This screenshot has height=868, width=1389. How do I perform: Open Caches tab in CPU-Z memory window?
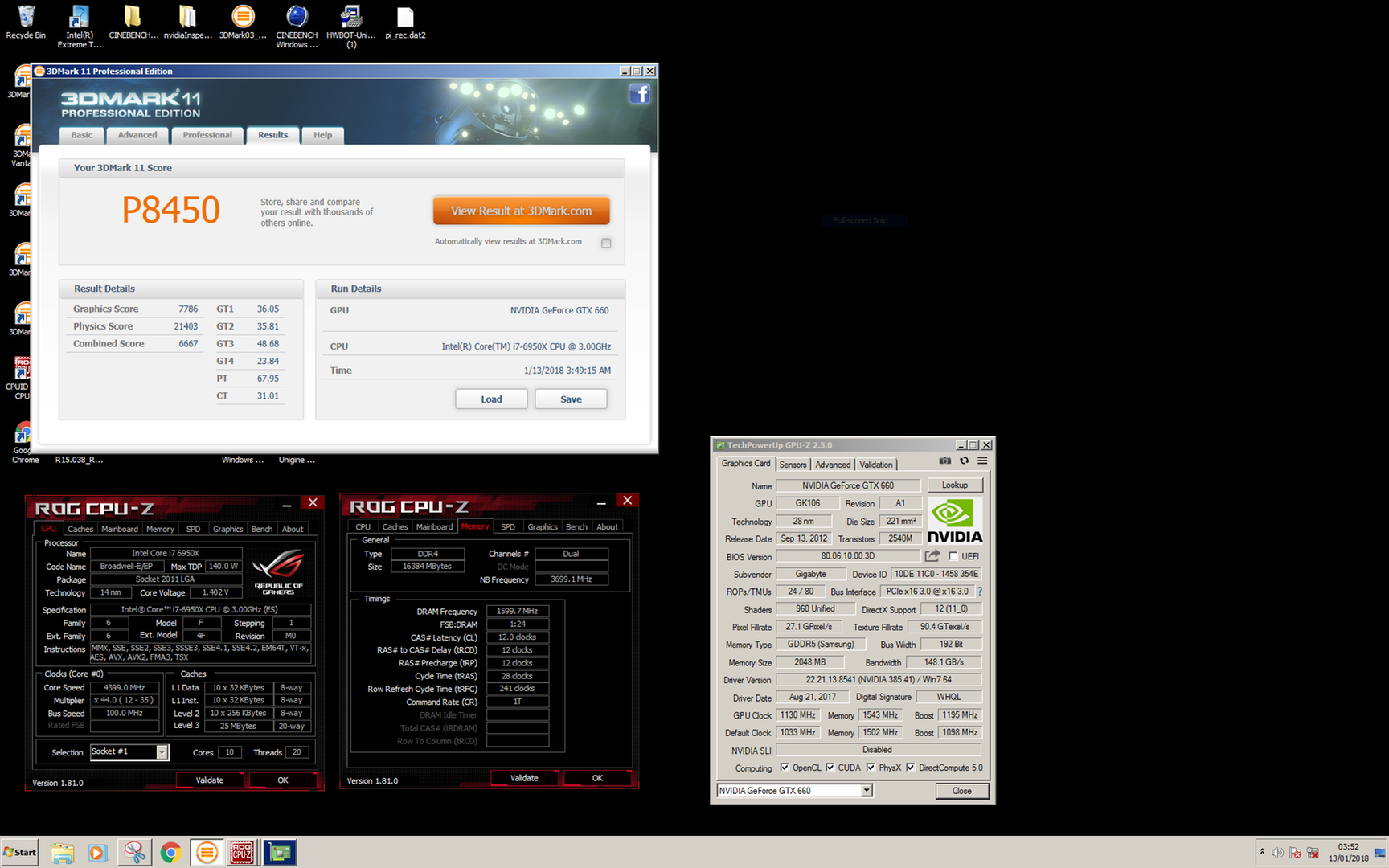[395, 527]
